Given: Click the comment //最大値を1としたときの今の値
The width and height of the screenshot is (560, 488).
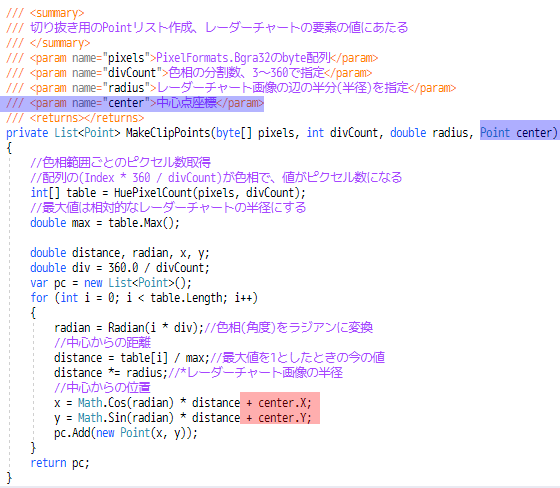Looking at the screenshot, I should [x=298, y=358].
